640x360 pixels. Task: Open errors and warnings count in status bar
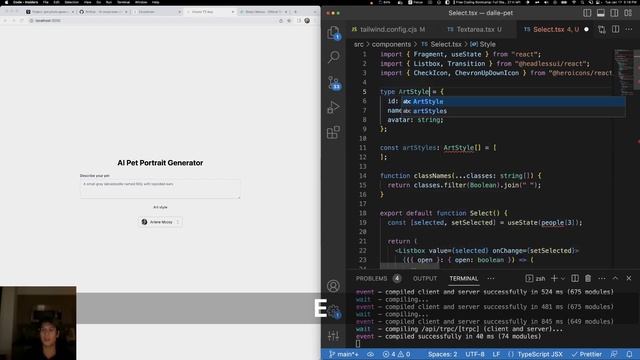[x=396, y=354]
